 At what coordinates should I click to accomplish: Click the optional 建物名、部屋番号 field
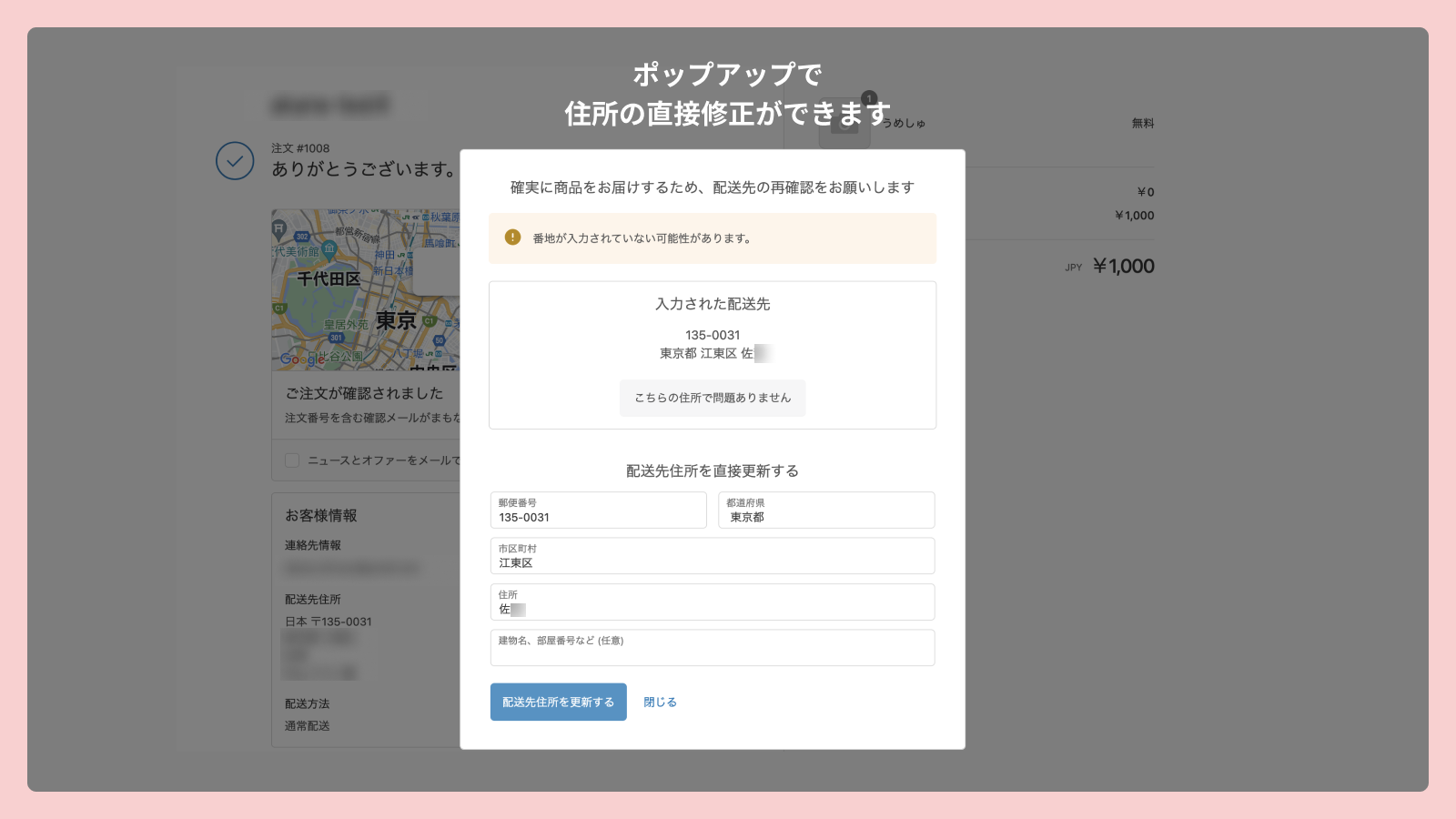point(713,647)
